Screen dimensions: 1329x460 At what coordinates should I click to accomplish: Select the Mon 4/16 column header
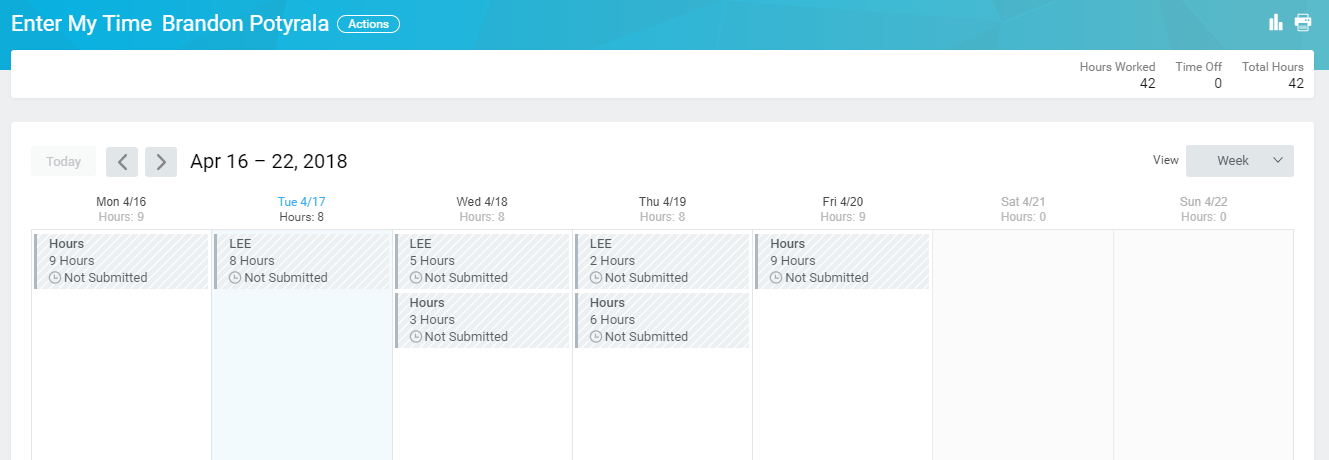pyautogui.click(x=121, y=202)
